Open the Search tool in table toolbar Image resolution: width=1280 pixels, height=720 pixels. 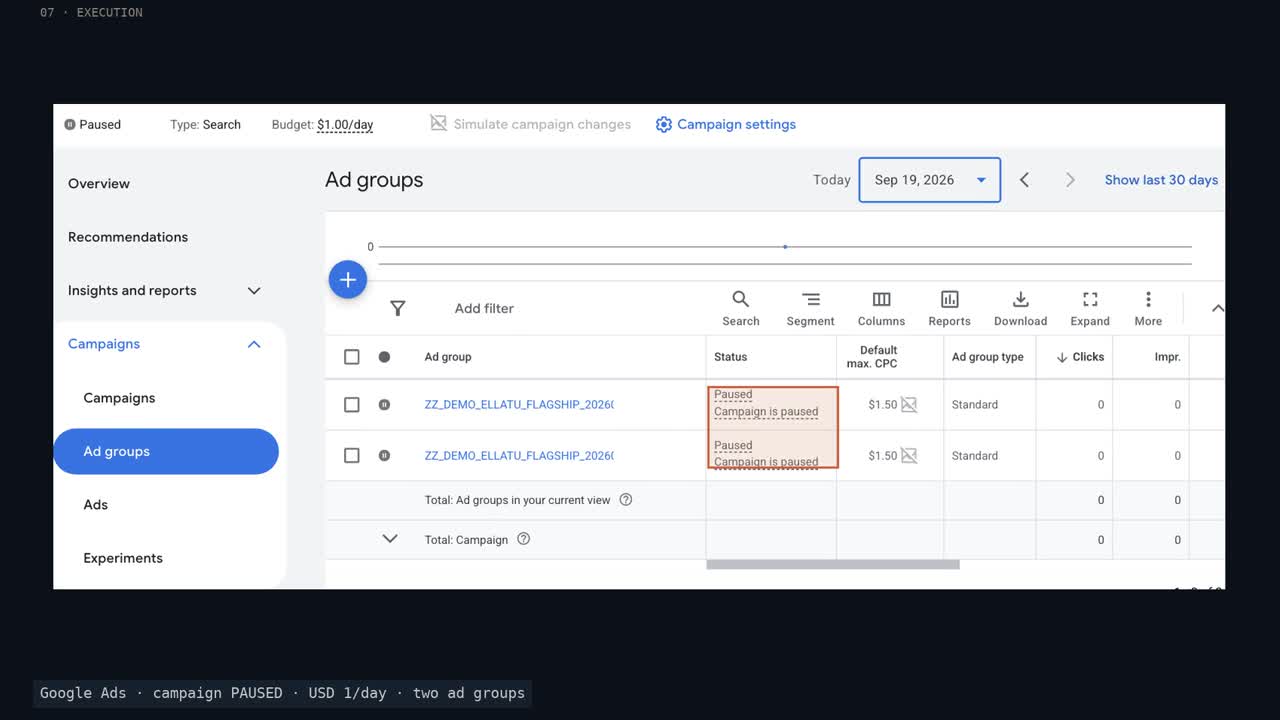741,308
